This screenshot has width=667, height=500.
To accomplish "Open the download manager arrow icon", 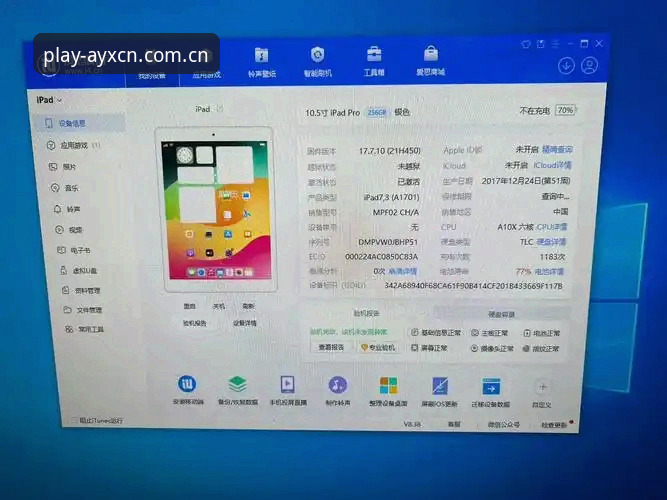I will pyautogui.click(x=566, y=66).
